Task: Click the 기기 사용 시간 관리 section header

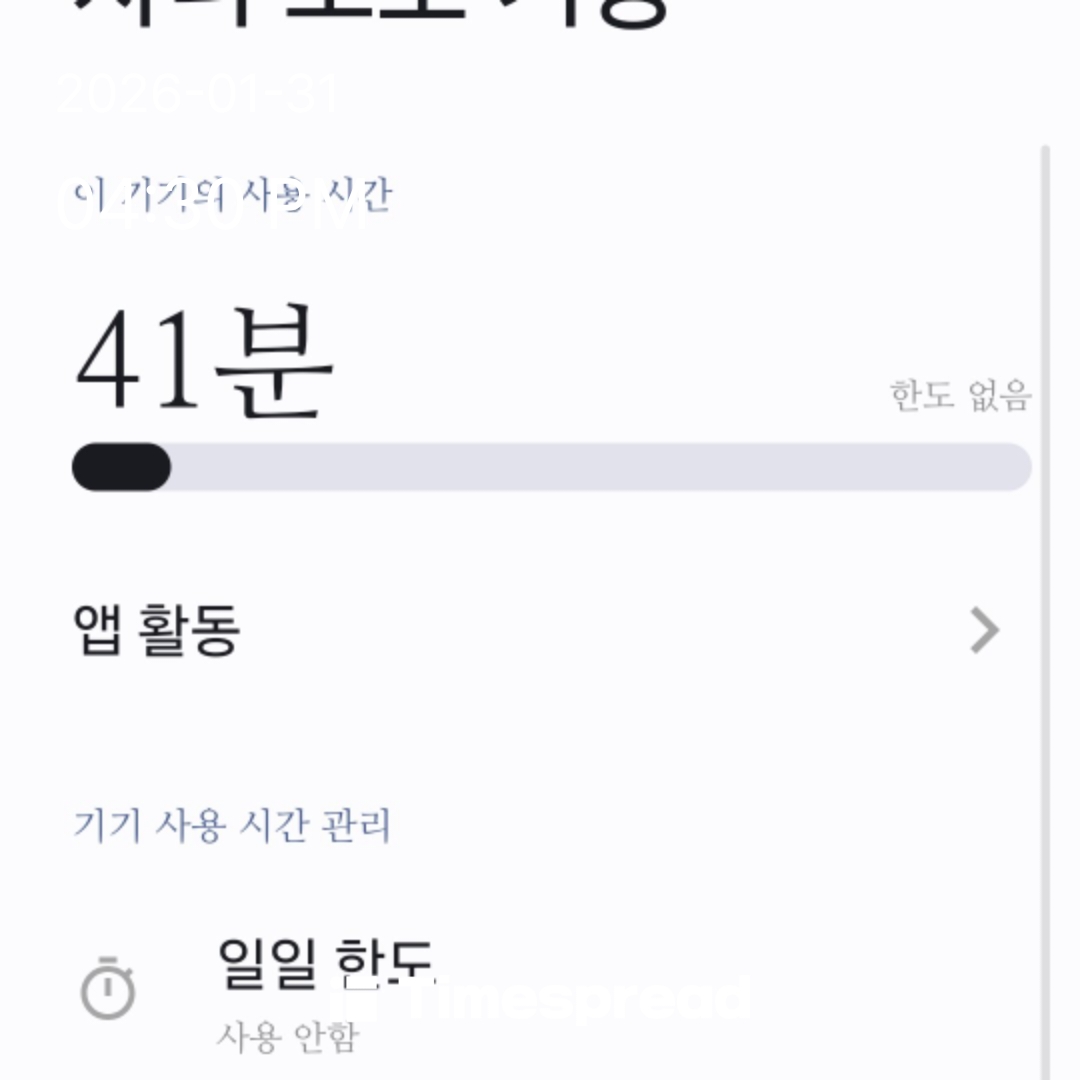Action: 232,826
